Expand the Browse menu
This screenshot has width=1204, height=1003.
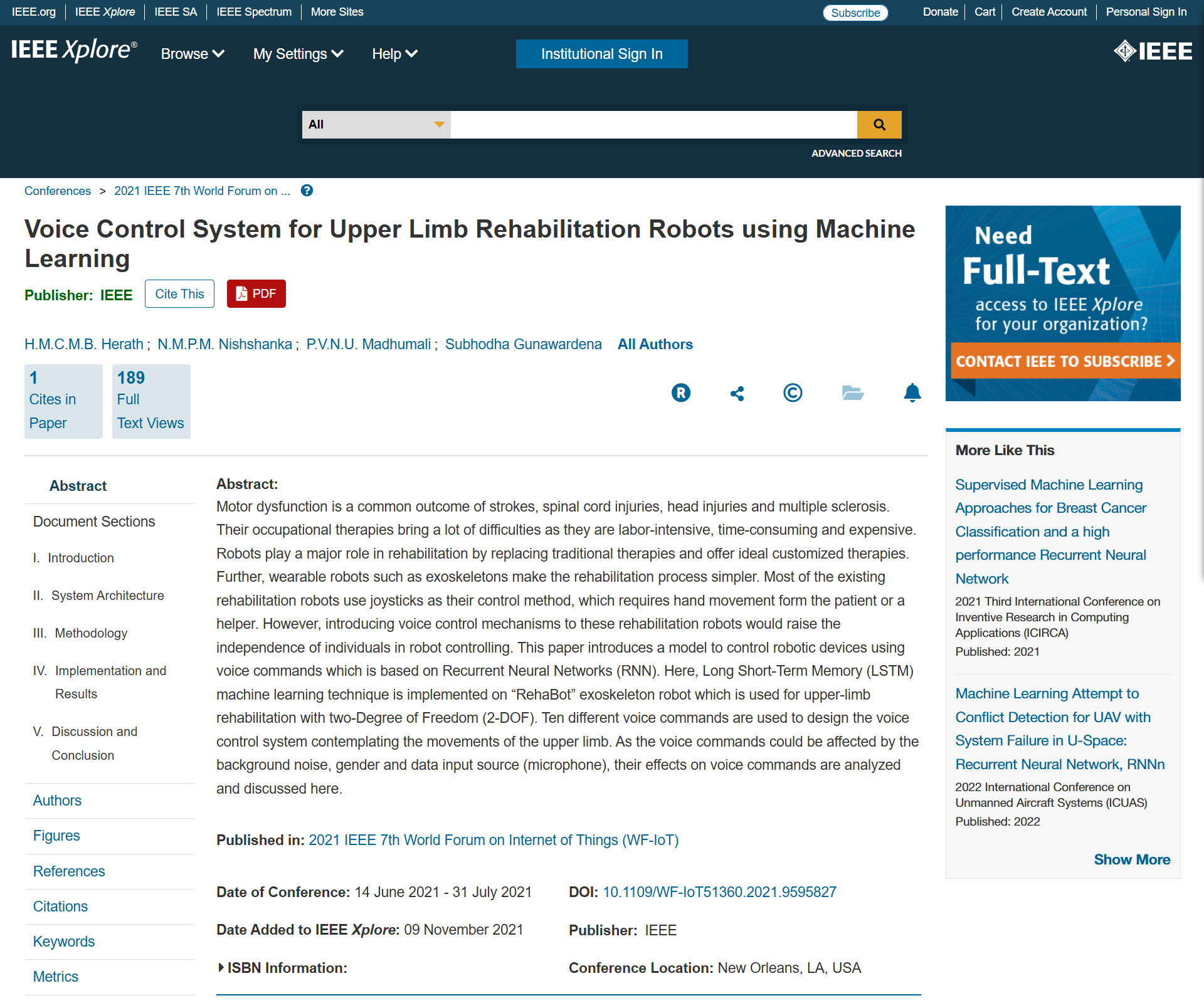pyautogui.click(x=193, y=54)
